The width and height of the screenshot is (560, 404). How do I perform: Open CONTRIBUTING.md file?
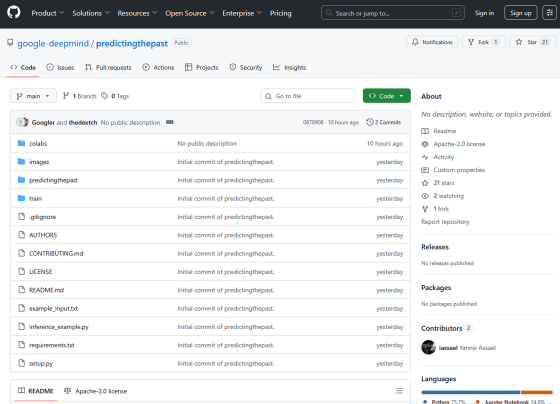[x=56, y=253]
